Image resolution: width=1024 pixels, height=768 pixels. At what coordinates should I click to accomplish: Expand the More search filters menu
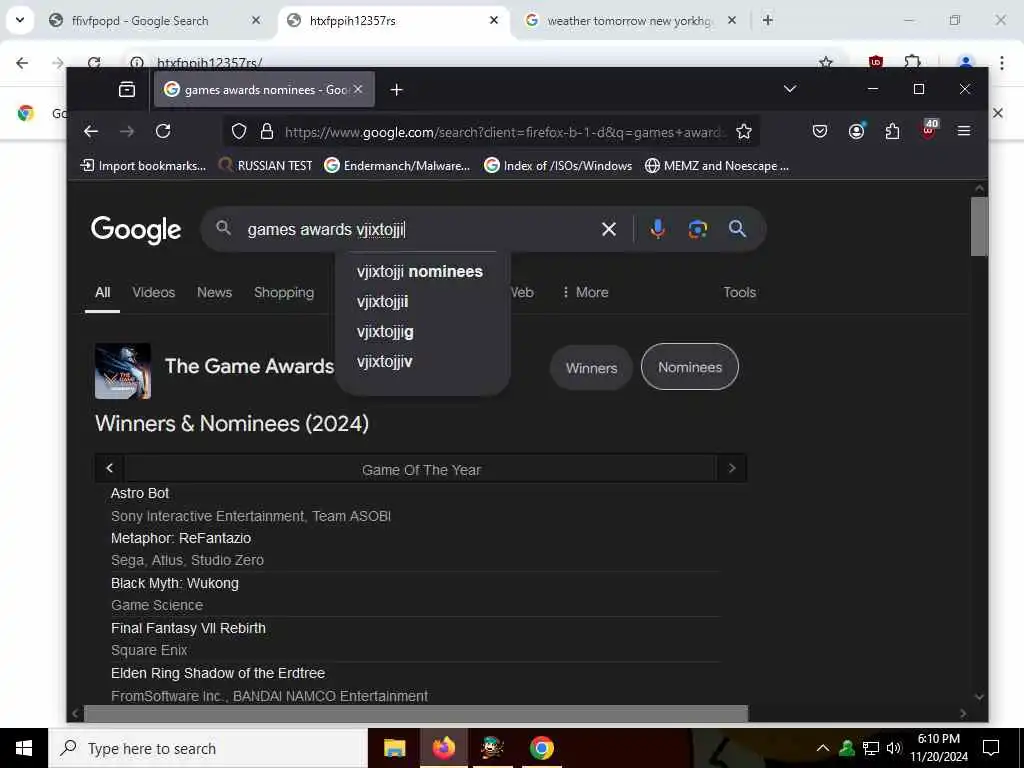point(585,292)
